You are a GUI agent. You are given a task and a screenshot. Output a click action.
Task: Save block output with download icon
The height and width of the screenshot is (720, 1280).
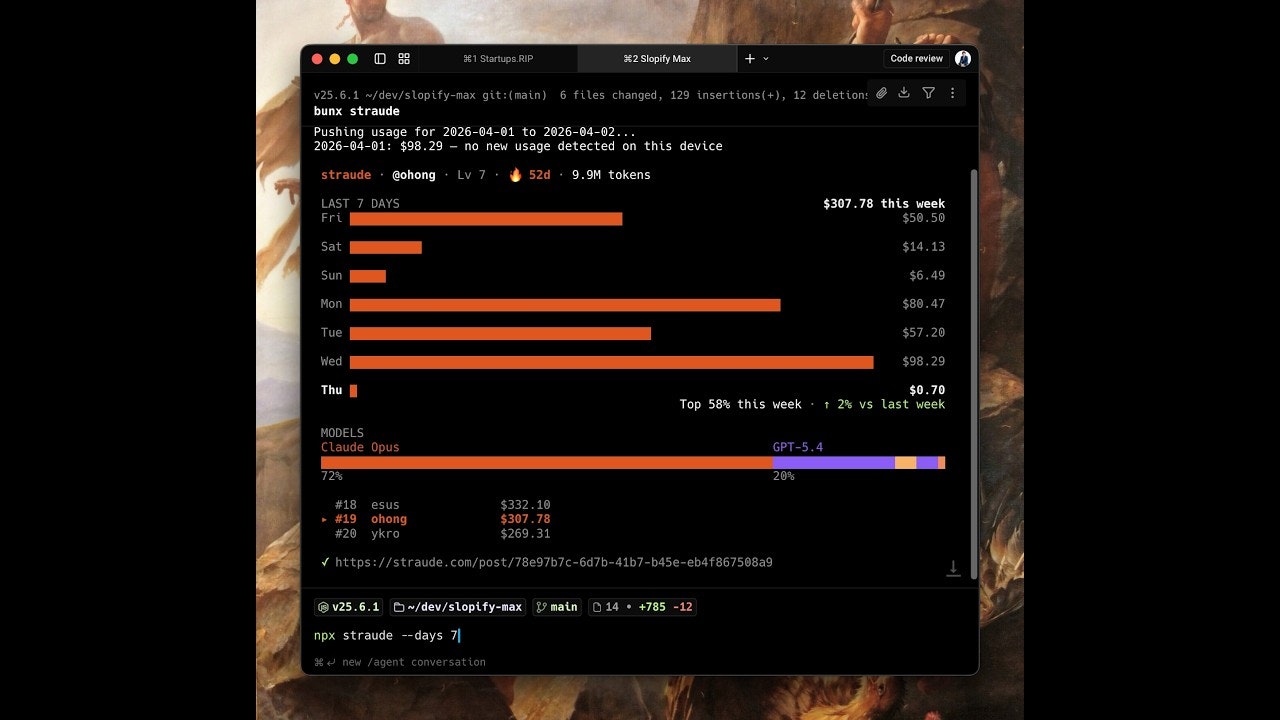point(904,93)
